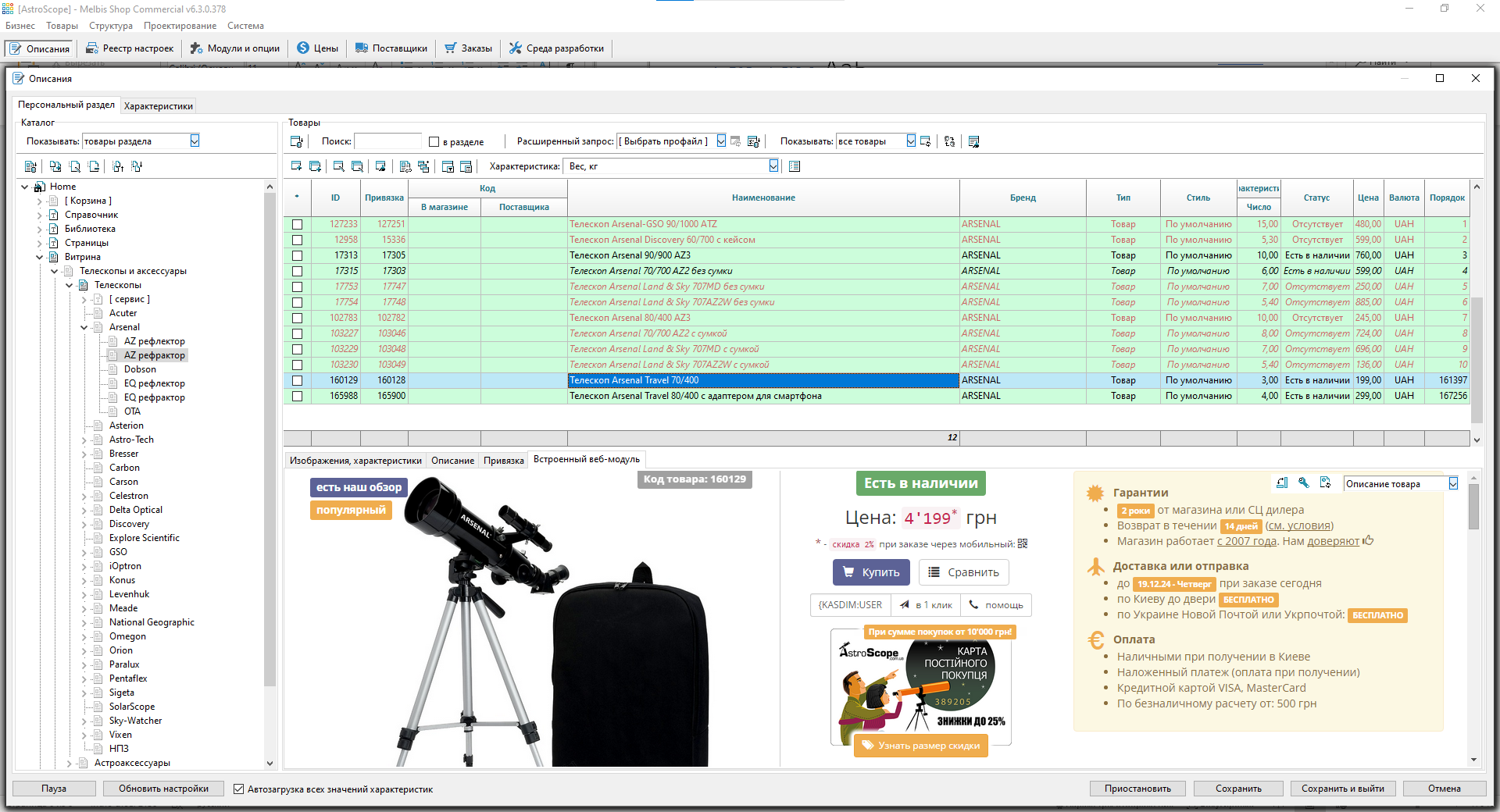Expand the Celestron tree node
The height and width of the screenshot is (812, 1500).
click(x=84, y=496)
